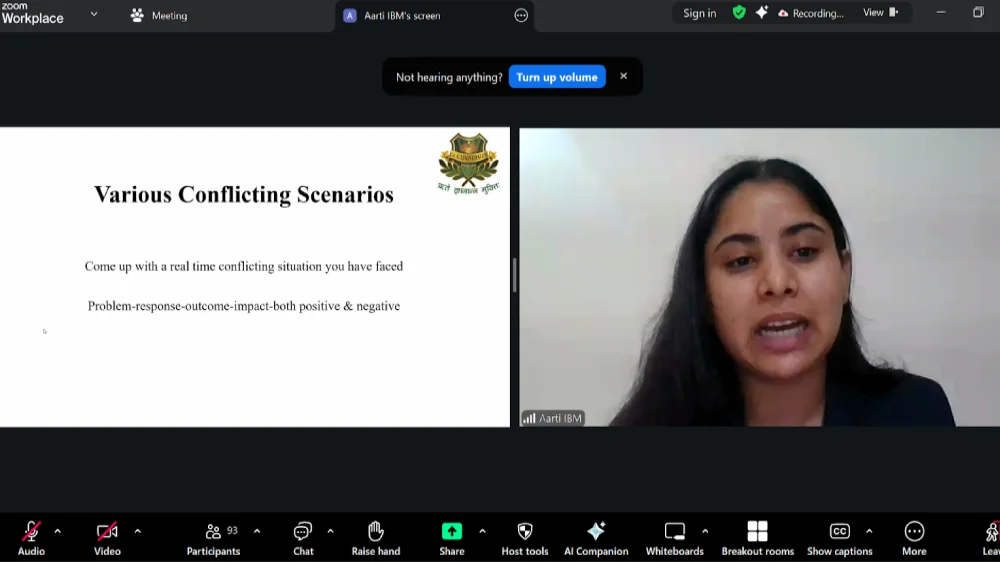Click the Turn up volume button
Viewport: 1000px width, 562px height.
tap(557, 77)
